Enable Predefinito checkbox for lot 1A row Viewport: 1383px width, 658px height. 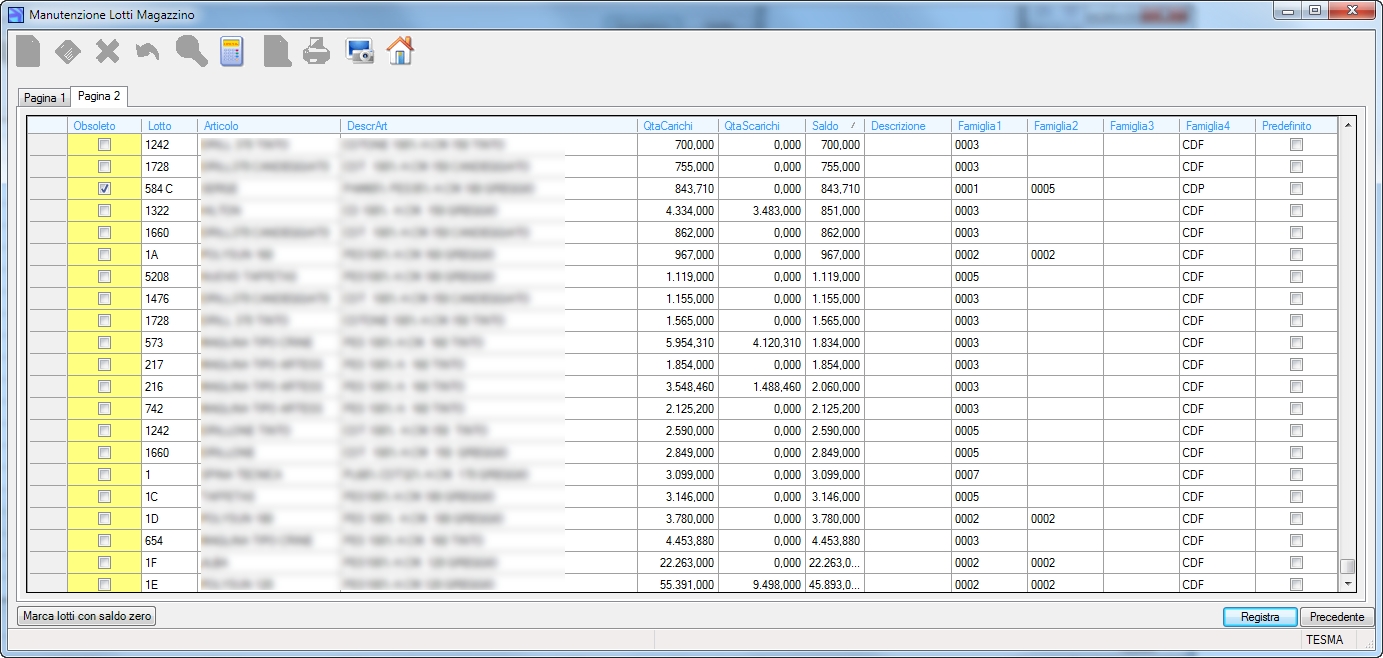[x=1296, y=254]
